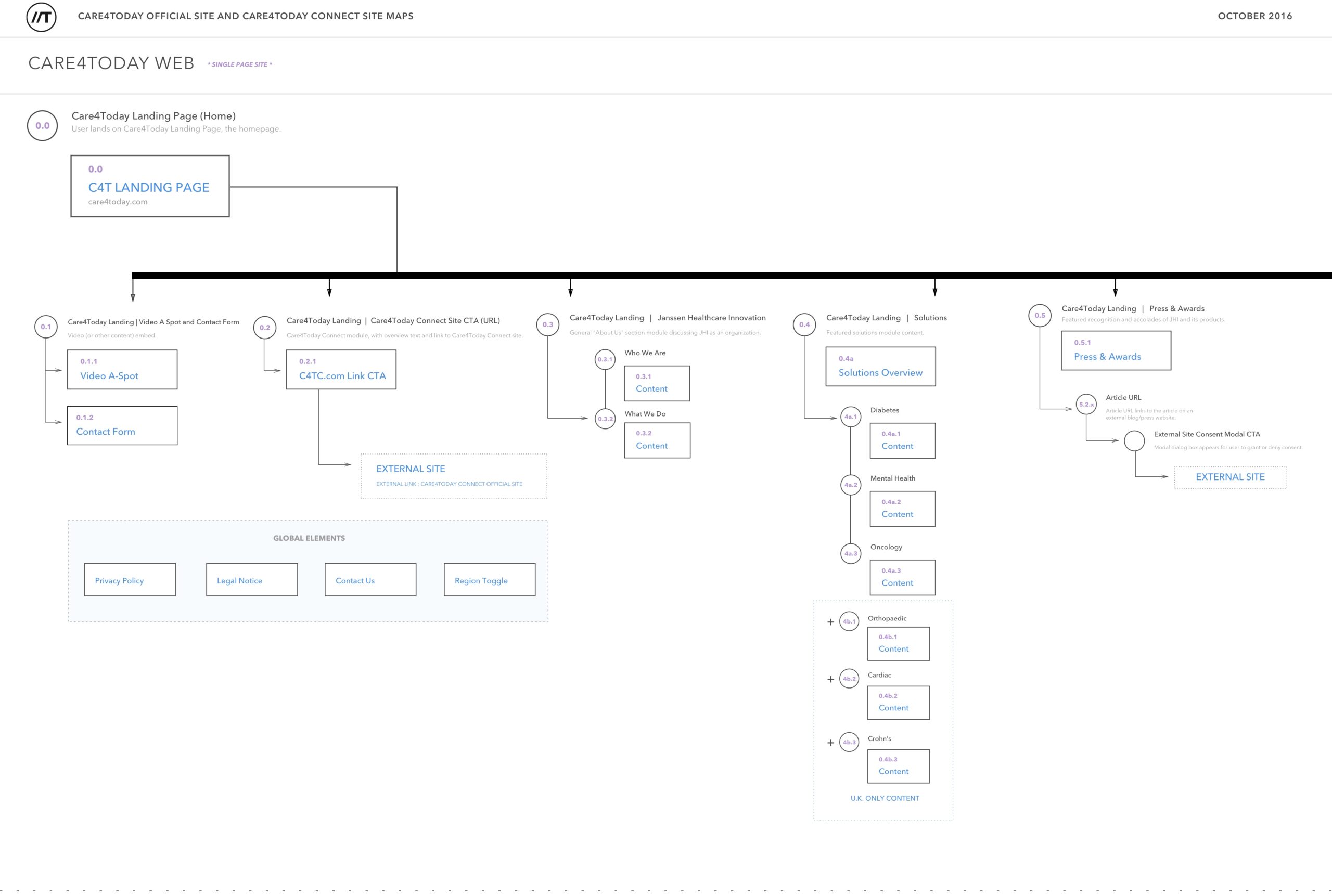
Task: Open the 0.3.2 Content box
Action: [658, 440]
